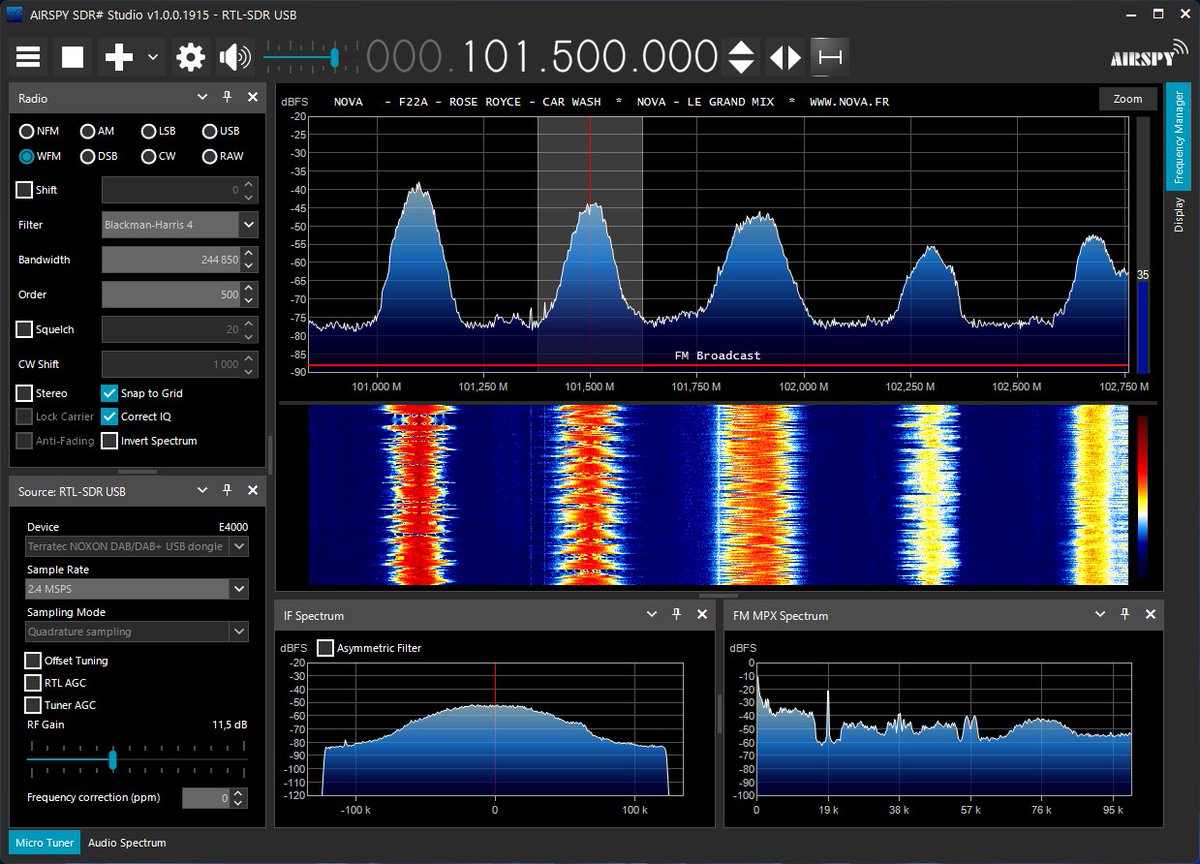The height and width of the screenshot is (864, 1200).
Task: Pin the IF Spectrum panel
Action: 677,615
